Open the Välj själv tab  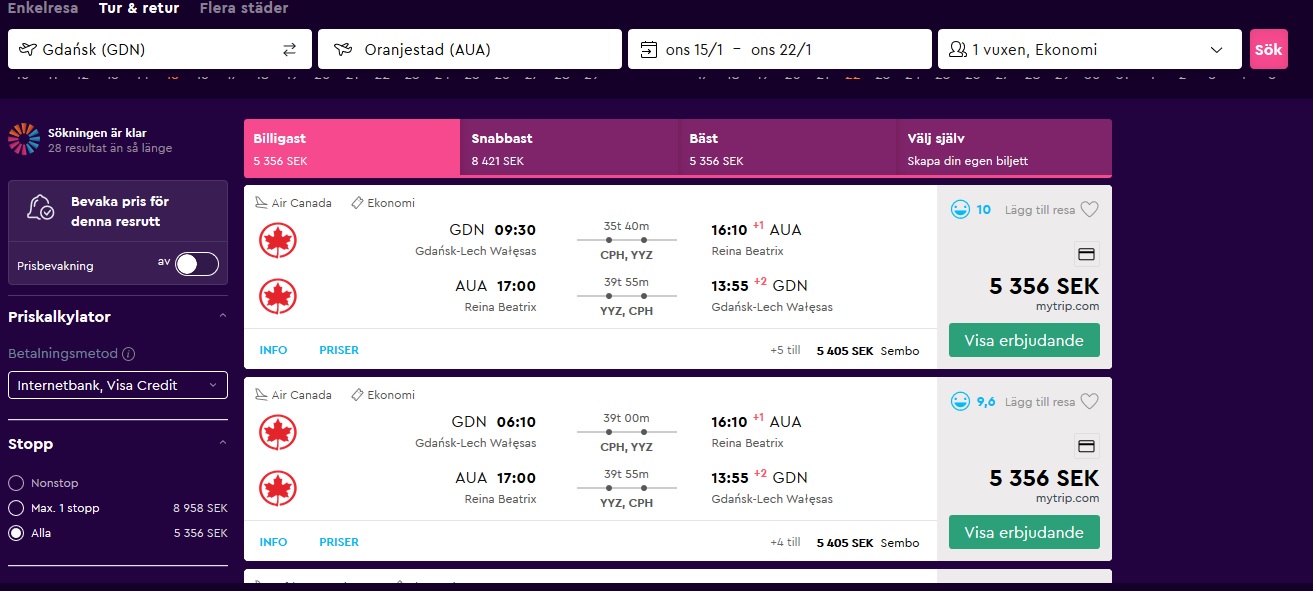[1004, 148]
